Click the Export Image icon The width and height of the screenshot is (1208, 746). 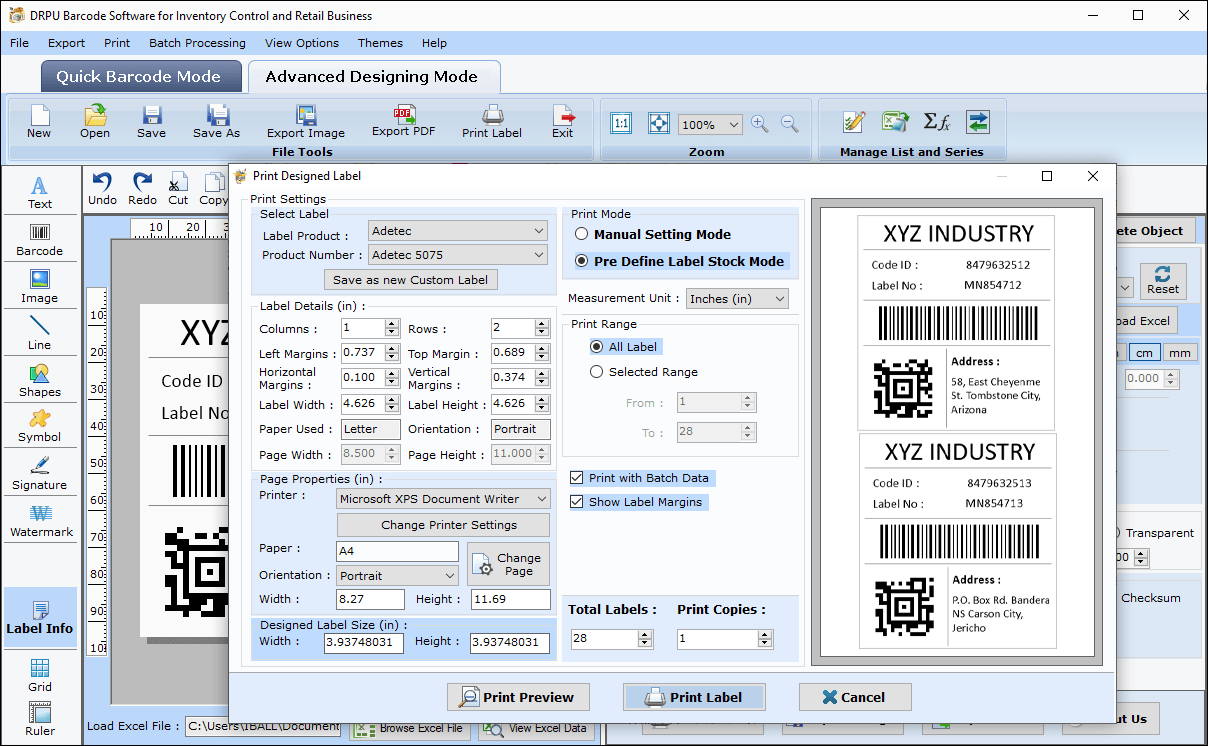306,121
